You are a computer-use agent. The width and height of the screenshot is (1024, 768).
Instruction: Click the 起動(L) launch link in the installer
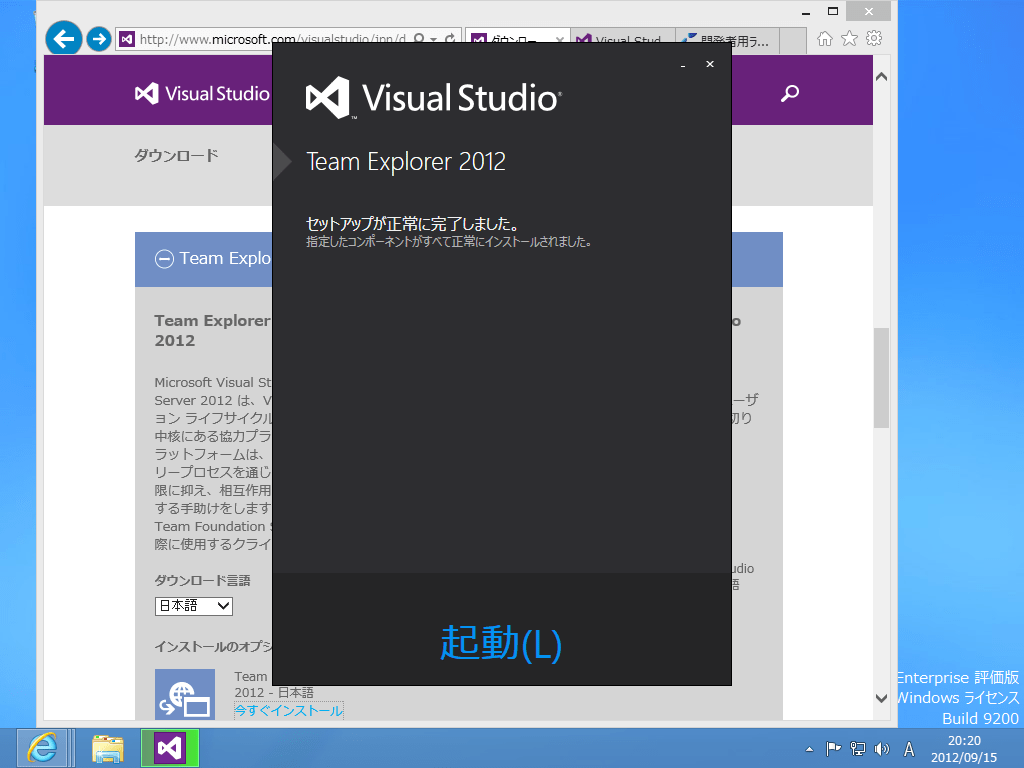point(501,643)
